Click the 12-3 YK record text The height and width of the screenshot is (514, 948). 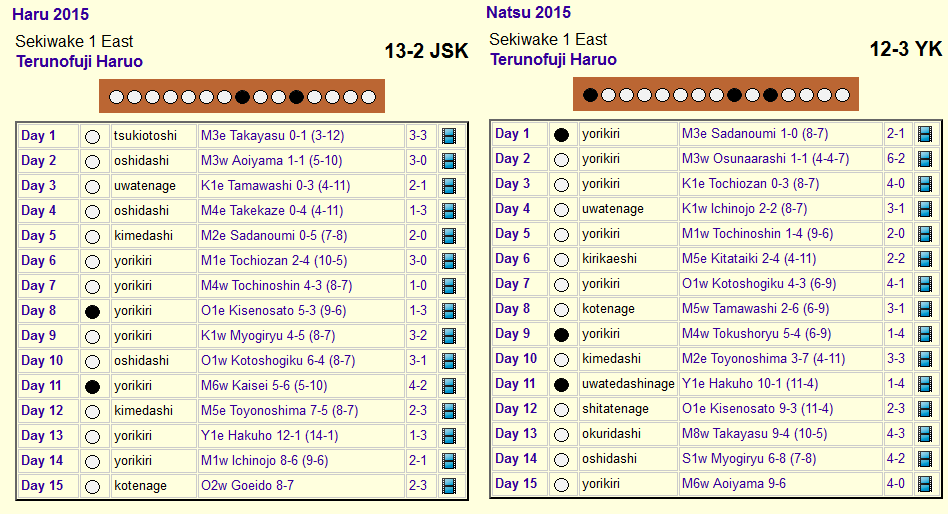[x=905, y=50]
